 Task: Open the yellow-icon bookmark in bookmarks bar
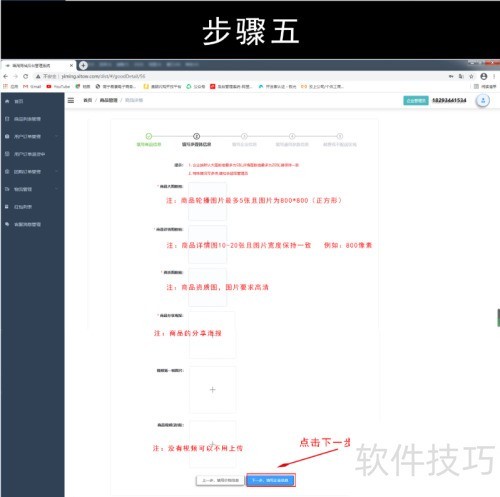(162, 87)
